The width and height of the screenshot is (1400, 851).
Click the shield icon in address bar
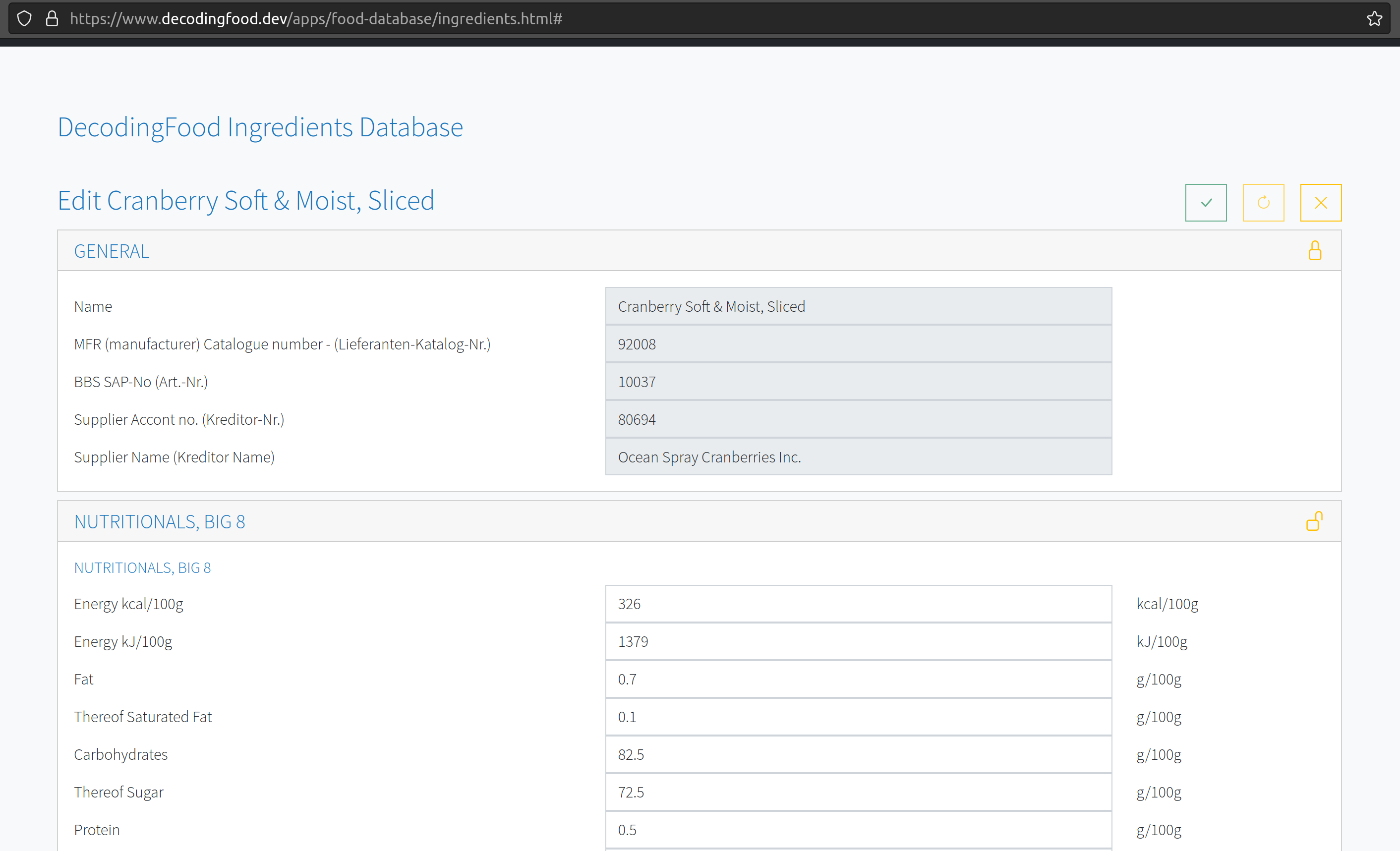(24, 19)
